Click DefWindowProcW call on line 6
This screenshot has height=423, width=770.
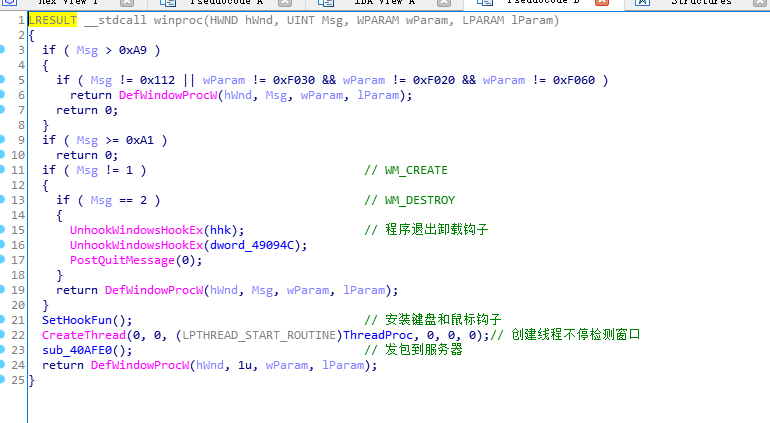pyautogui.click(x=168, y=95)
